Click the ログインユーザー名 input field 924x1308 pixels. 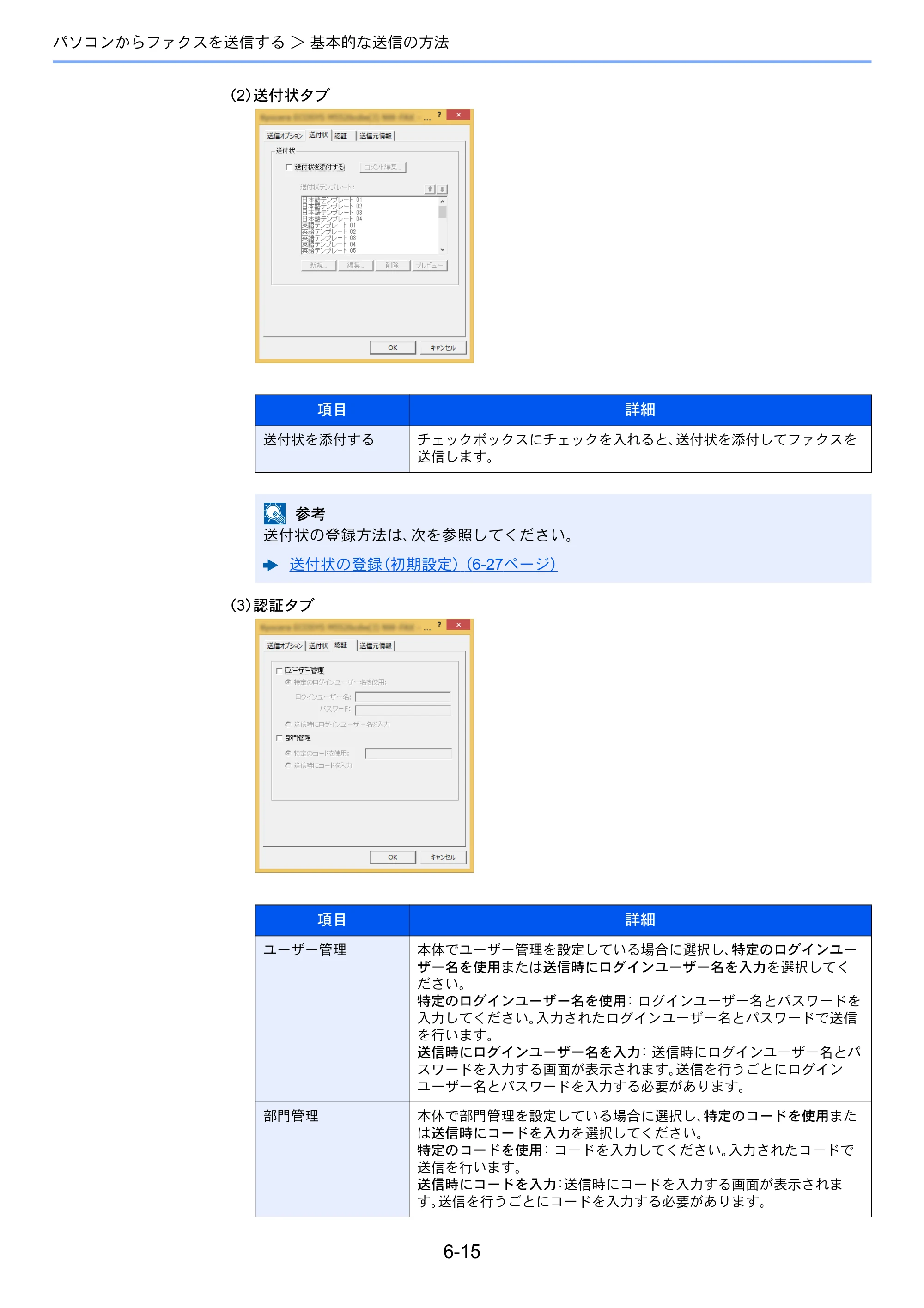403,697
